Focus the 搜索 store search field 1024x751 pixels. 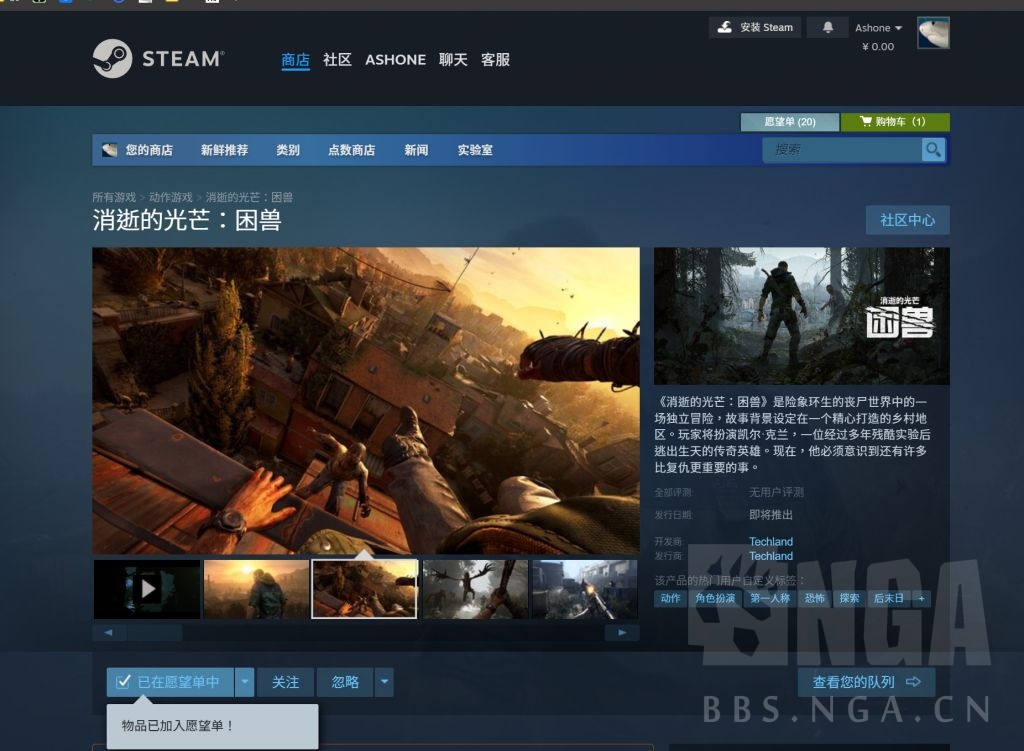click(x=842, y=150)
